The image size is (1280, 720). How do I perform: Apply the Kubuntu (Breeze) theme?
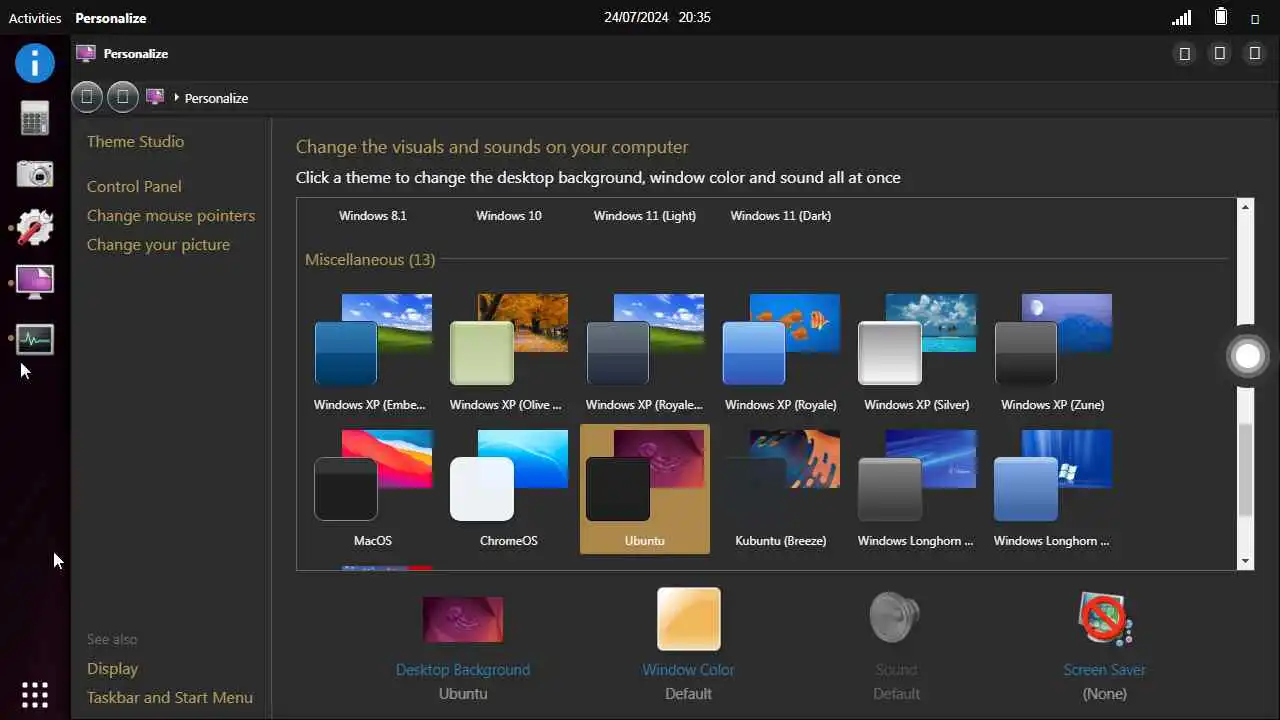(780, 488)
